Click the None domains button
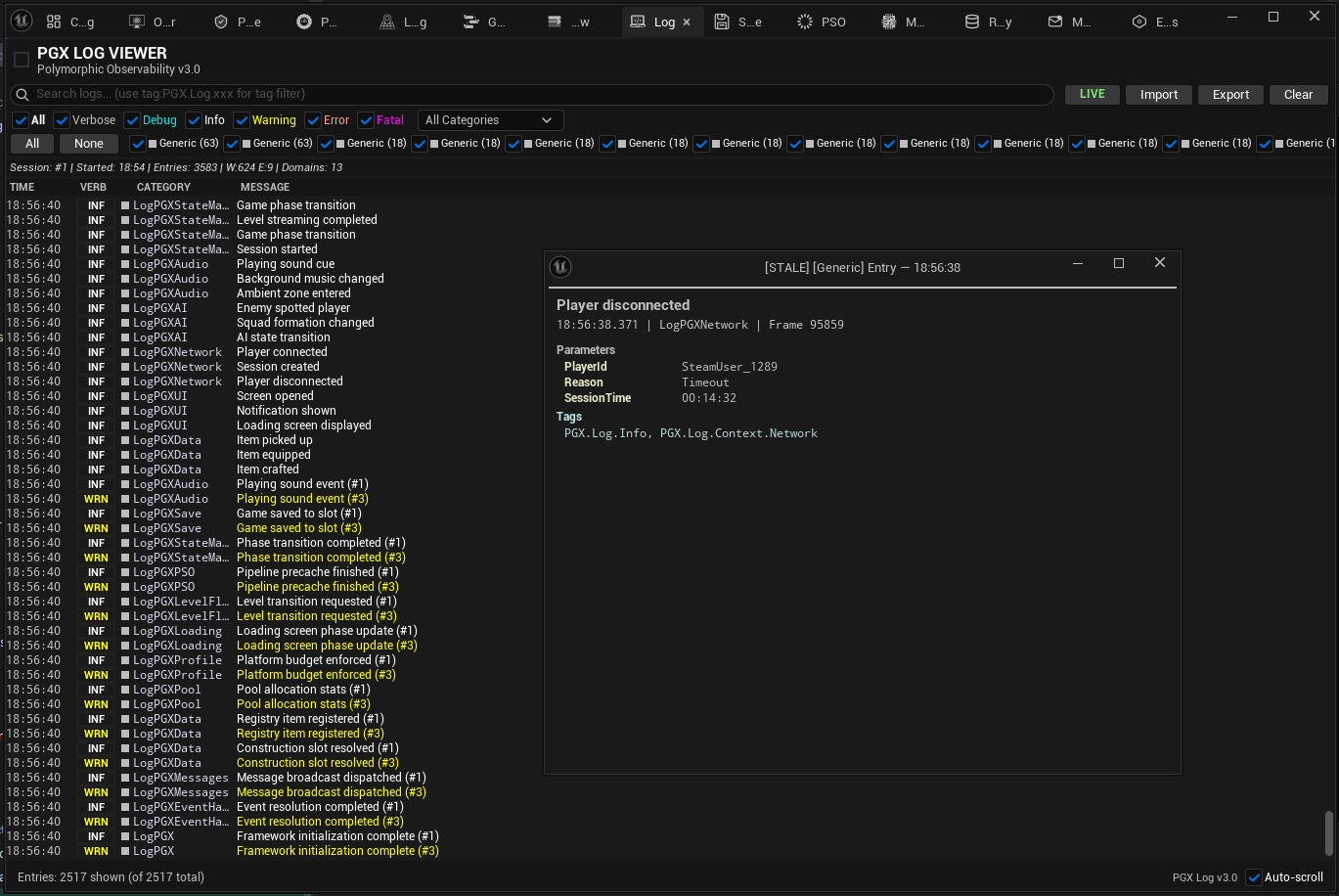Image resolution: width=1339 pixels, height=896 pixels. (x=89, y=144)
